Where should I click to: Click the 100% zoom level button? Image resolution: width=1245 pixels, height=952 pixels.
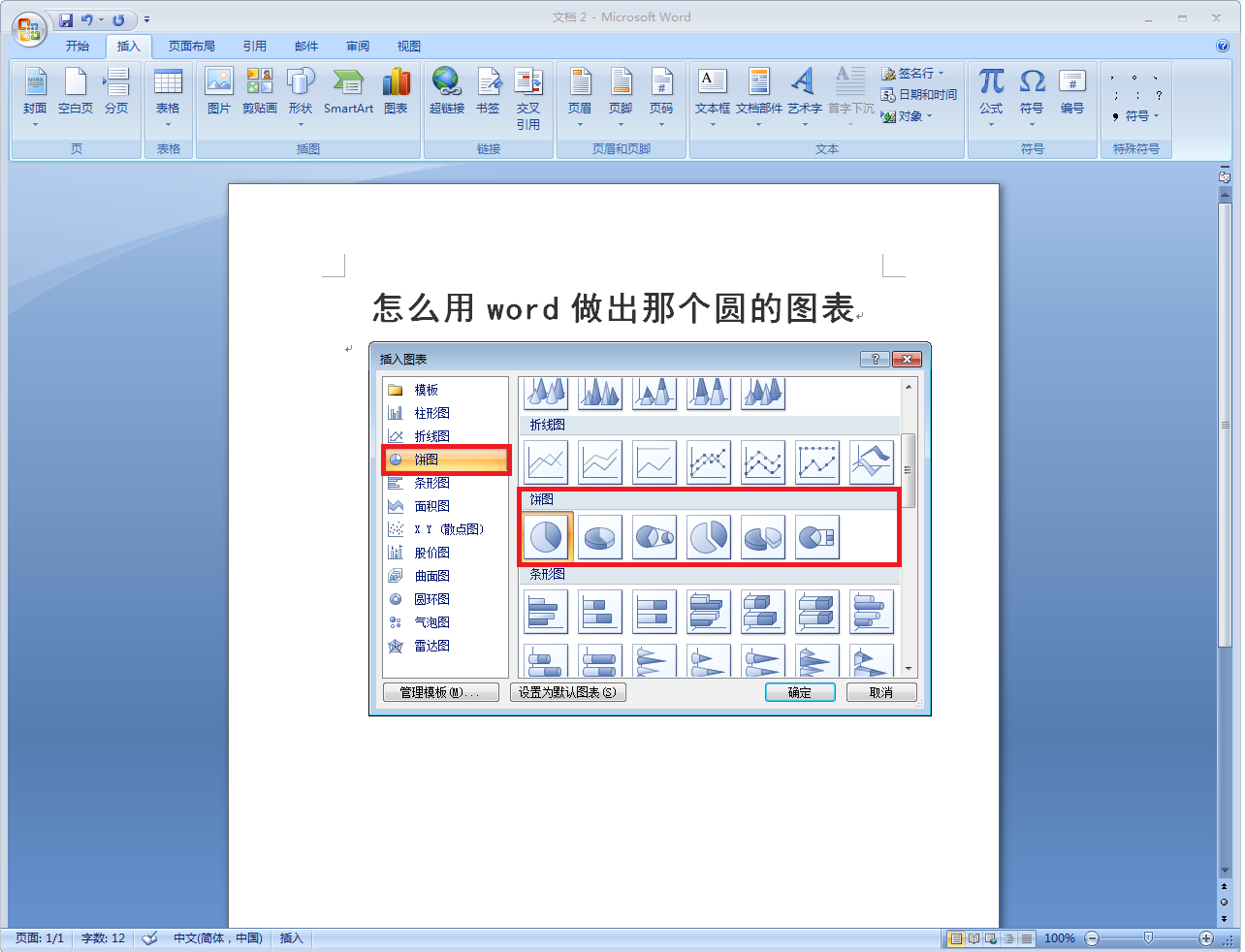click(1060, 938)
